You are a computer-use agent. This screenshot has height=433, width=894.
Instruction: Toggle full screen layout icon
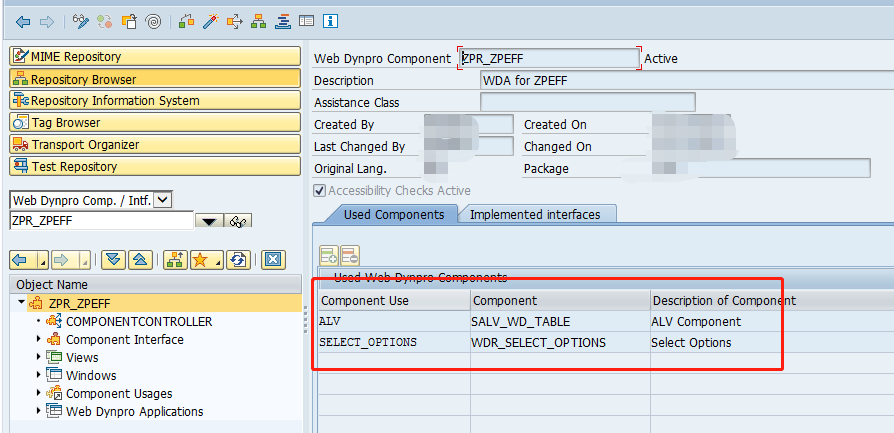307,22
